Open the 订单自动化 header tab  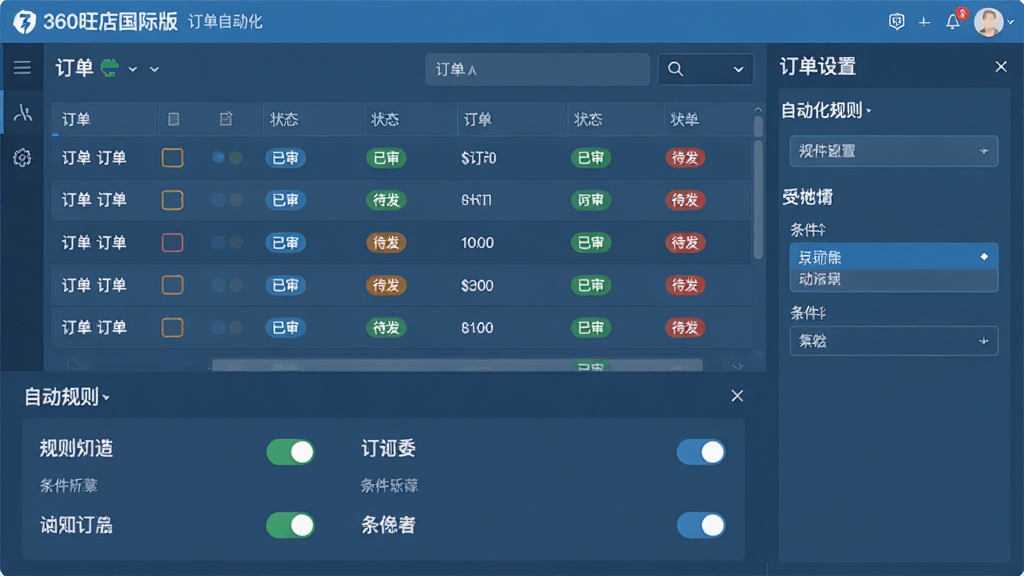click(x=225, y=22)
